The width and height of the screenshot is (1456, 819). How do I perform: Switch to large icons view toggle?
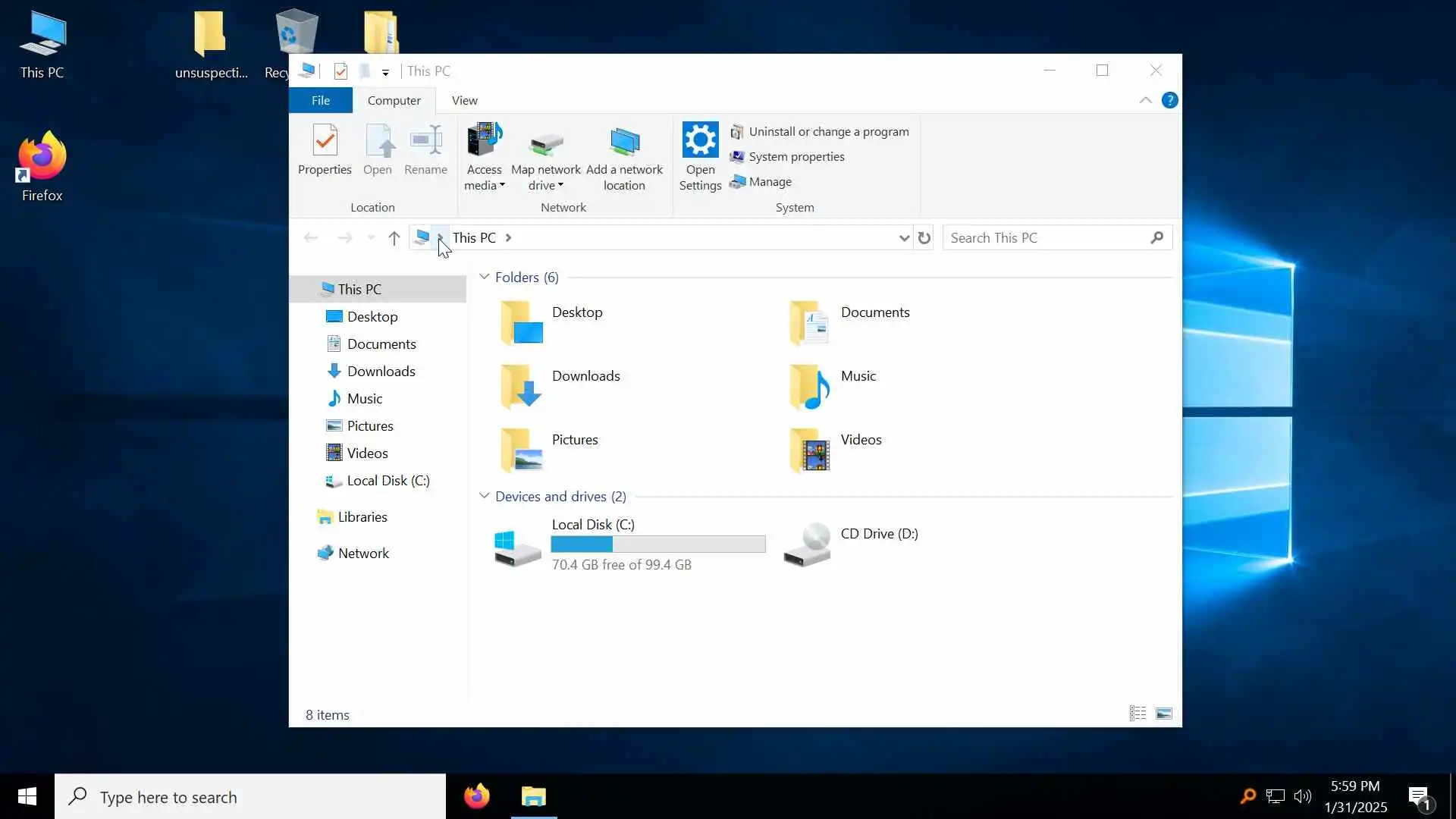(1163, 714)
